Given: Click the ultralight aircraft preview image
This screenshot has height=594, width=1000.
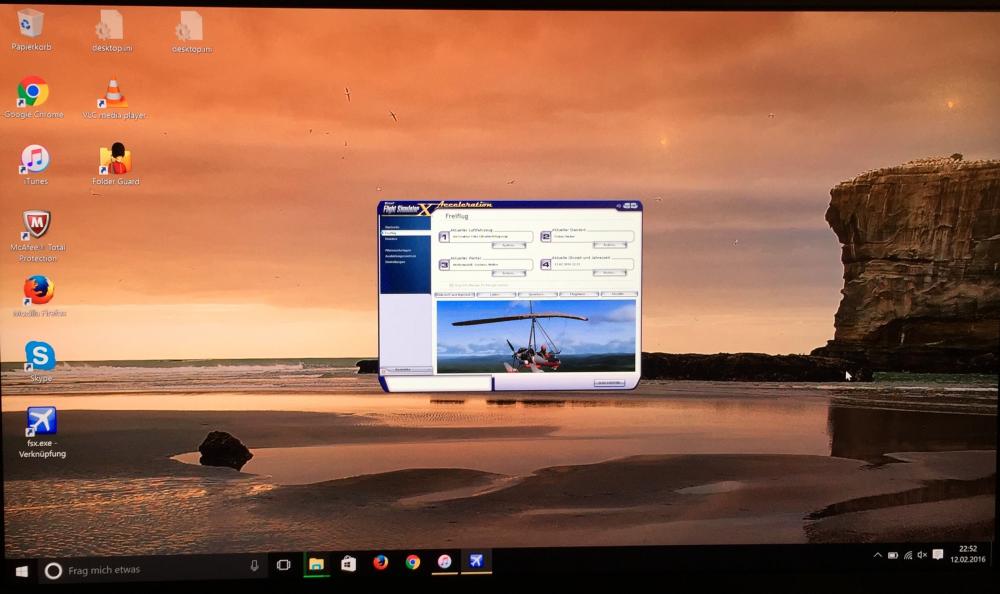Looking at the screenshot, I should [535, 336].
